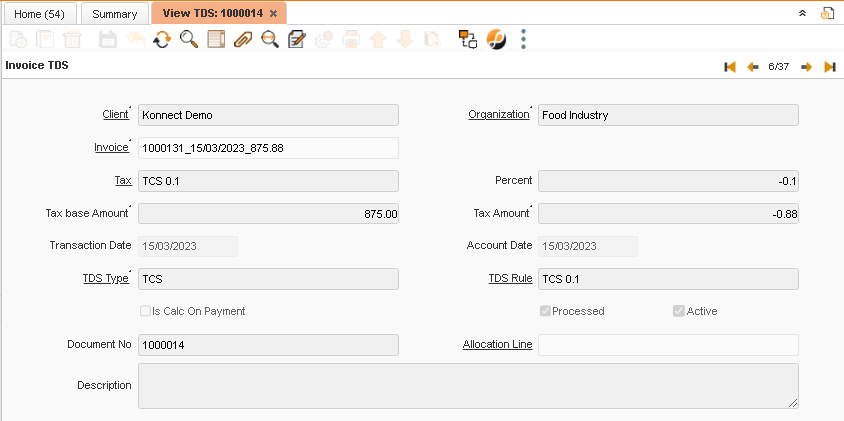This screenshot has width=844, height=421.
Task: Click the Allocation Line label link
Action: pos(497,344)
